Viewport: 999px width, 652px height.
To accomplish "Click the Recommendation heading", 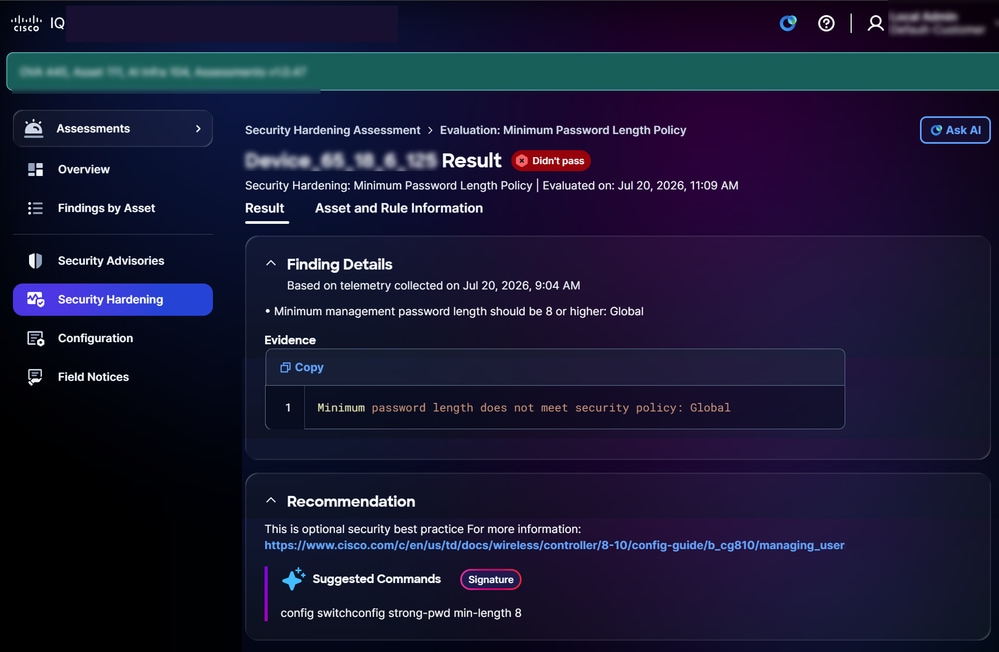I will pyautogui.click(x=351, y=502).
